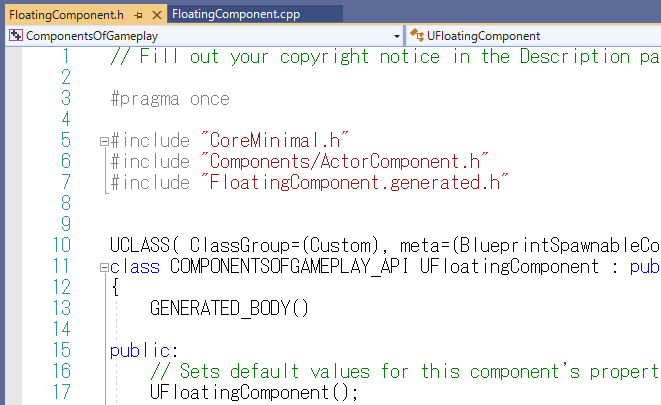Click the "public:" keyword on line 15
661x405 pixels.
(x=144, y=351)
